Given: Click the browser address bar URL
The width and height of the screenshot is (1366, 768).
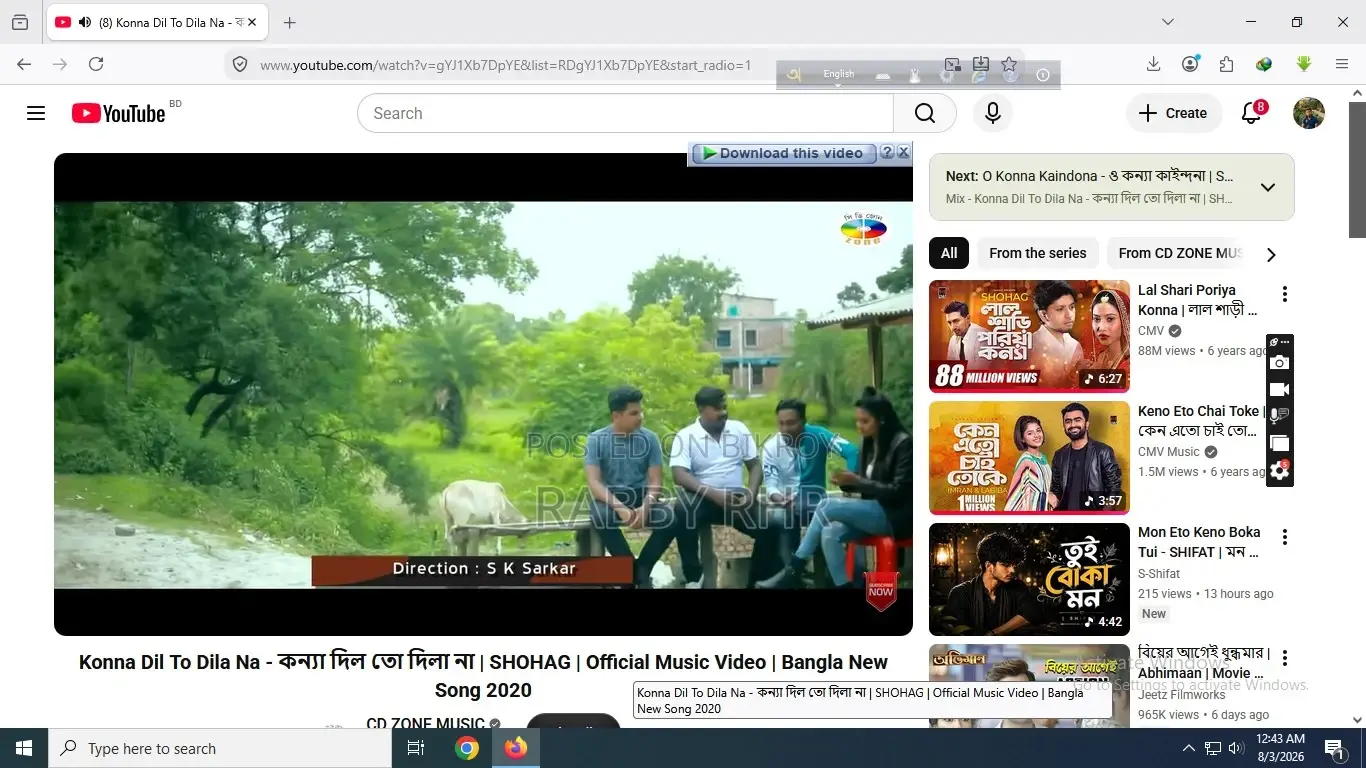Looking at the screenshot, I should click(505, 65).
